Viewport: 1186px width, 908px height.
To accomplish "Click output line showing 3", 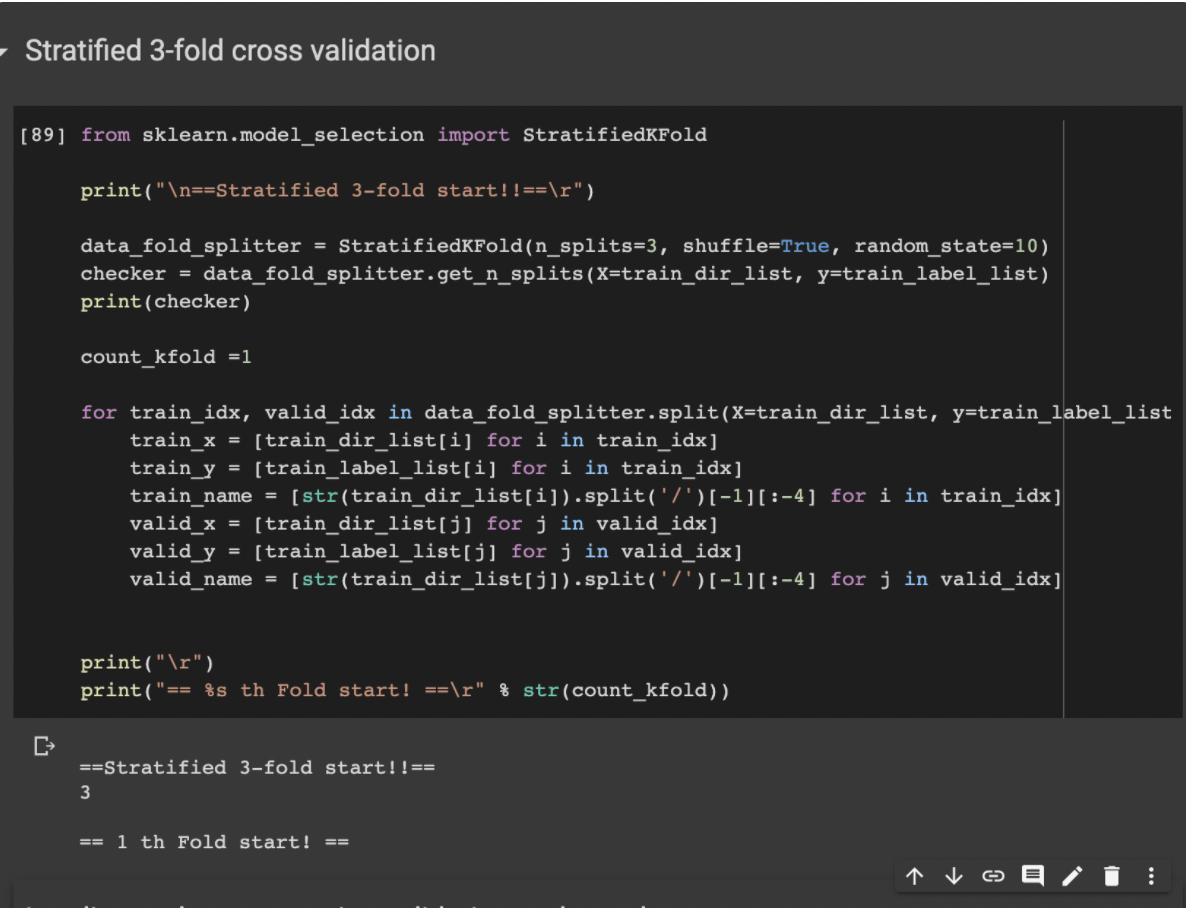I will (x=85, y=792).
